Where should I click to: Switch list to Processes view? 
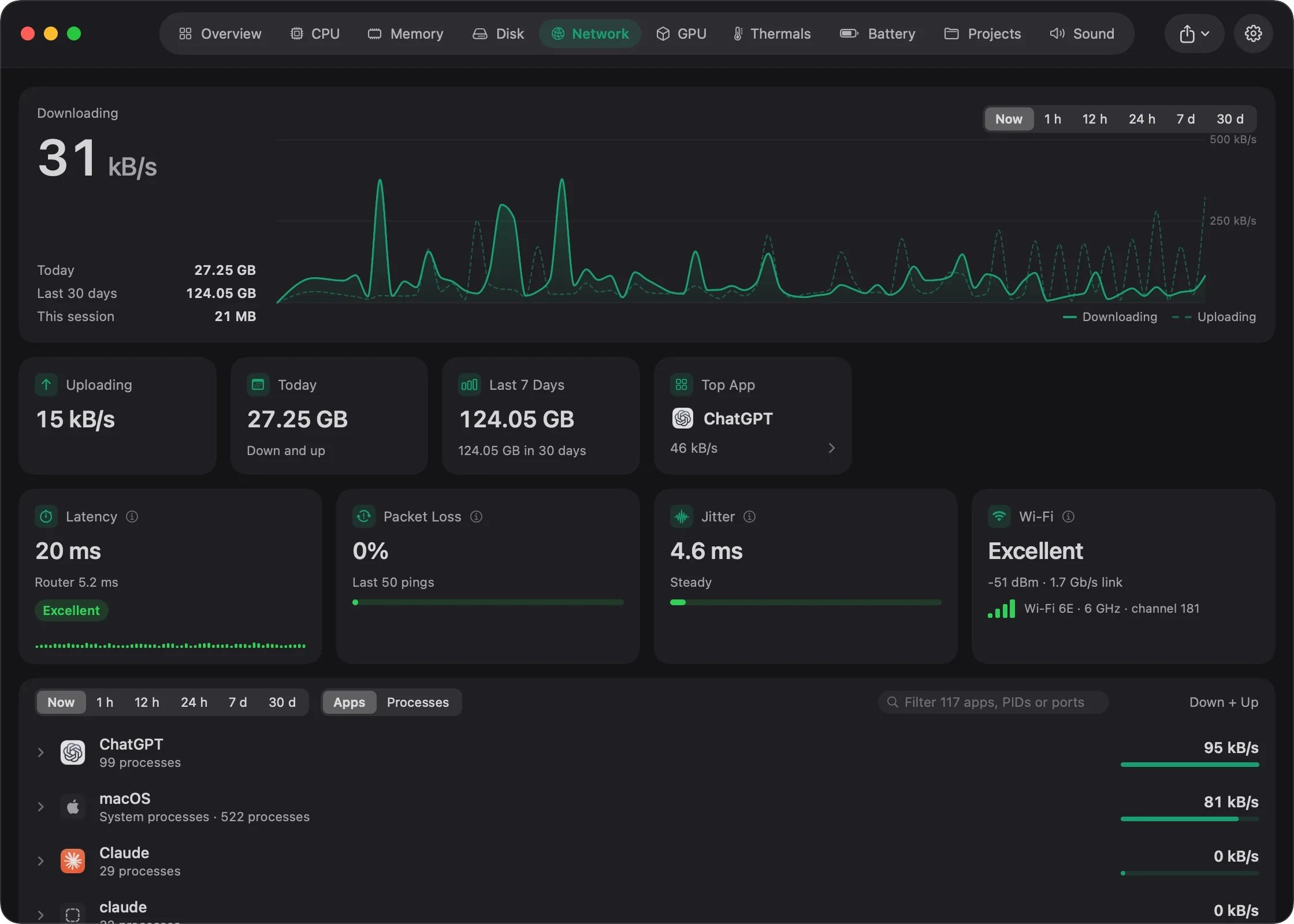point(418,702)
